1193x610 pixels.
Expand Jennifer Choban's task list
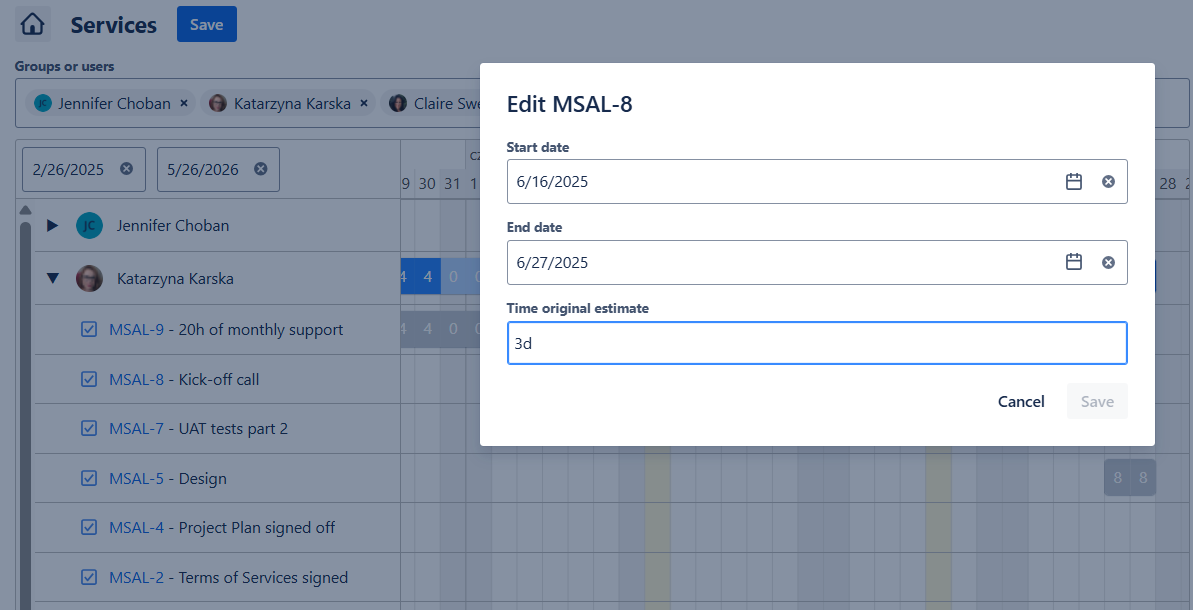pos(53,226)
